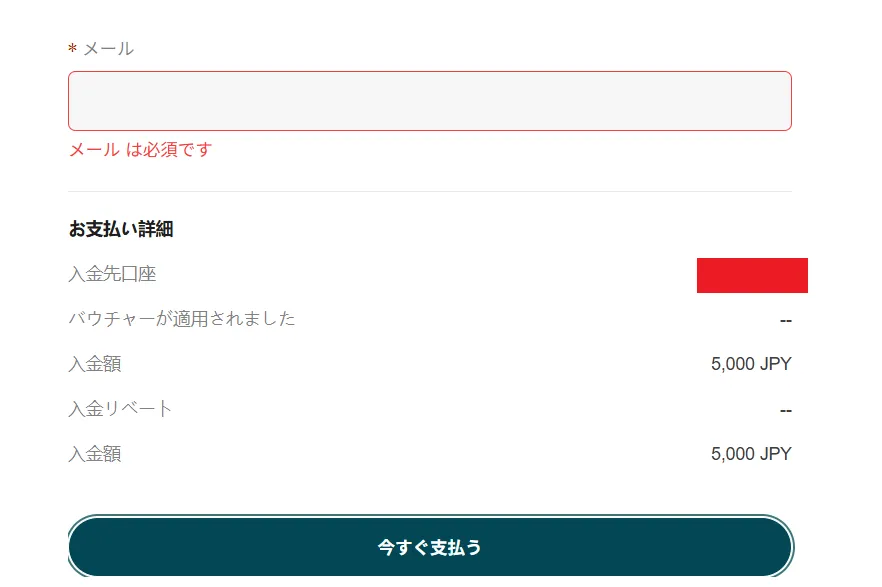882x587 pixels.
Task: Click the 入金リベート row label
Action: [x=121, y=409]
